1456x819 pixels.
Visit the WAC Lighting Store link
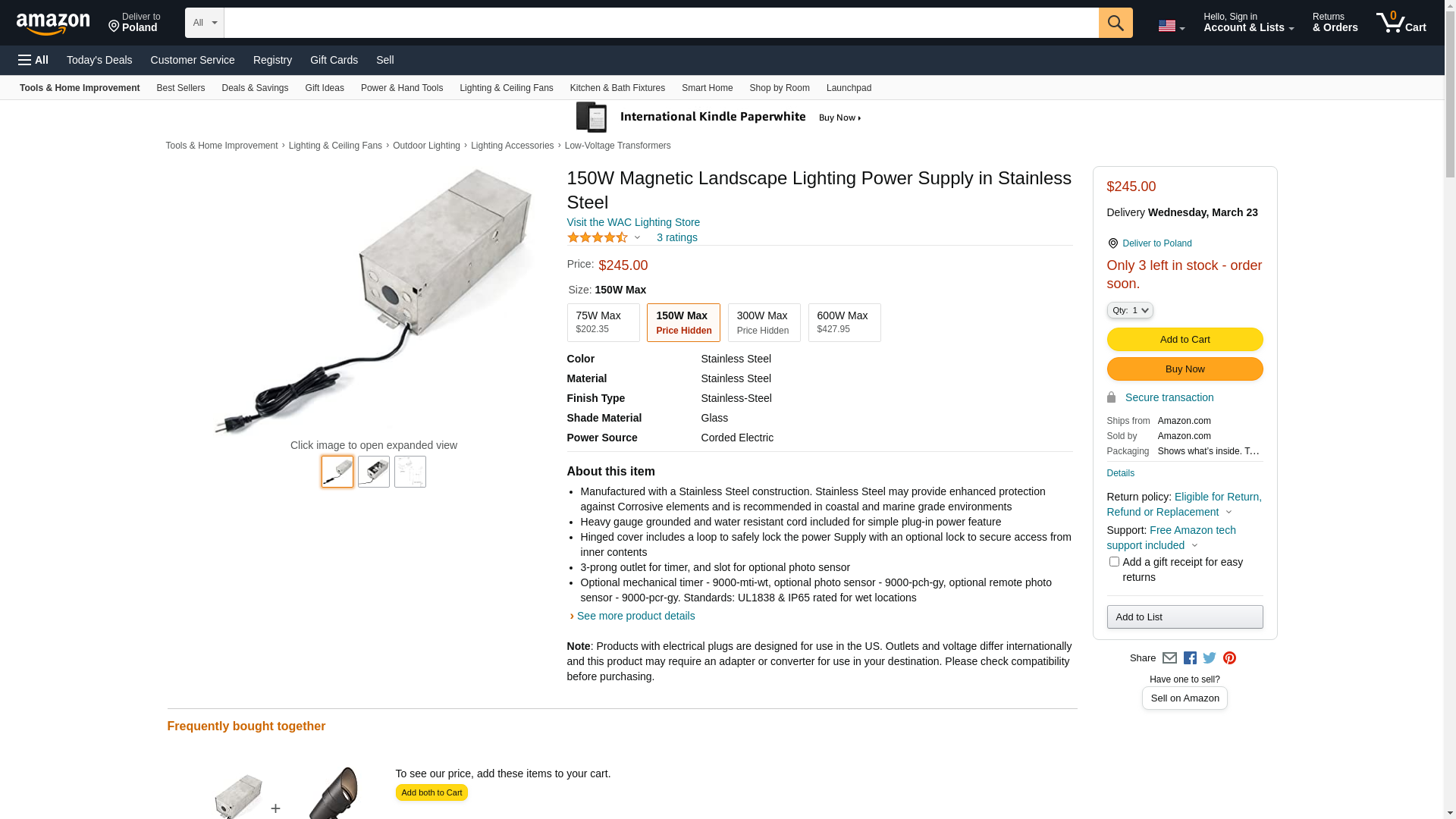pyautogui.click(x=633, y=222)
